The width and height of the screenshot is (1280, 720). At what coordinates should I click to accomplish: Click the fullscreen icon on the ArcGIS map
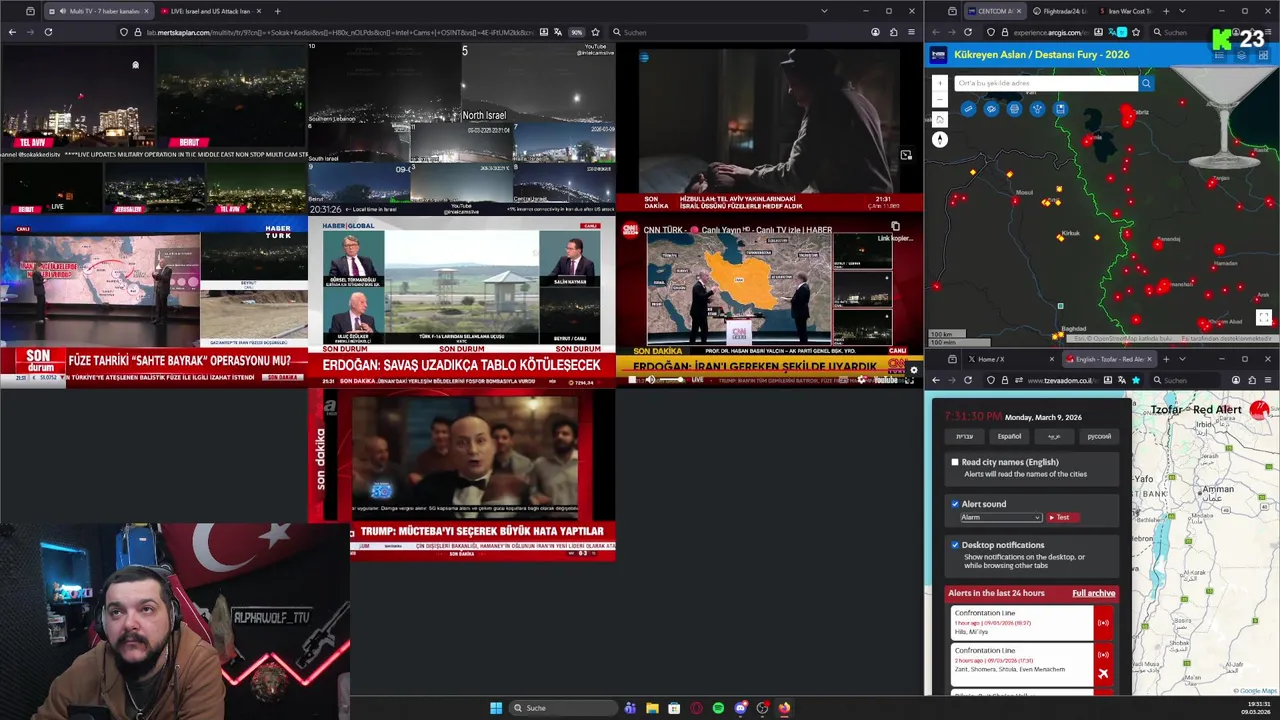point(1264,318)
